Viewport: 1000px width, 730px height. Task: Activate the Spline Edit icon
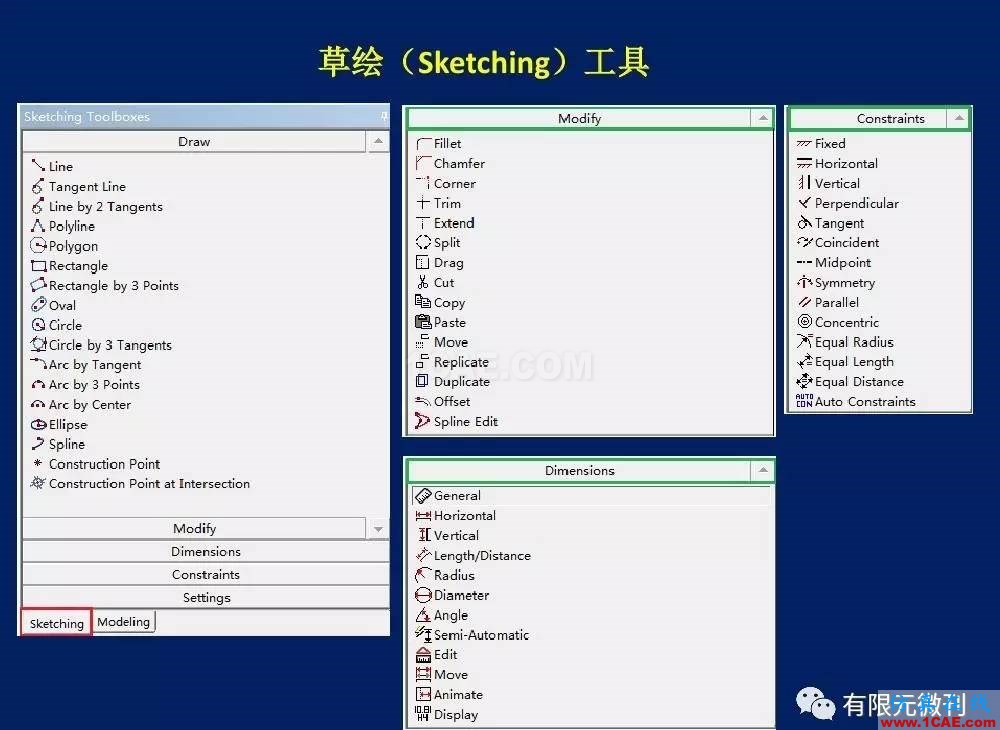tap(423, 422)
